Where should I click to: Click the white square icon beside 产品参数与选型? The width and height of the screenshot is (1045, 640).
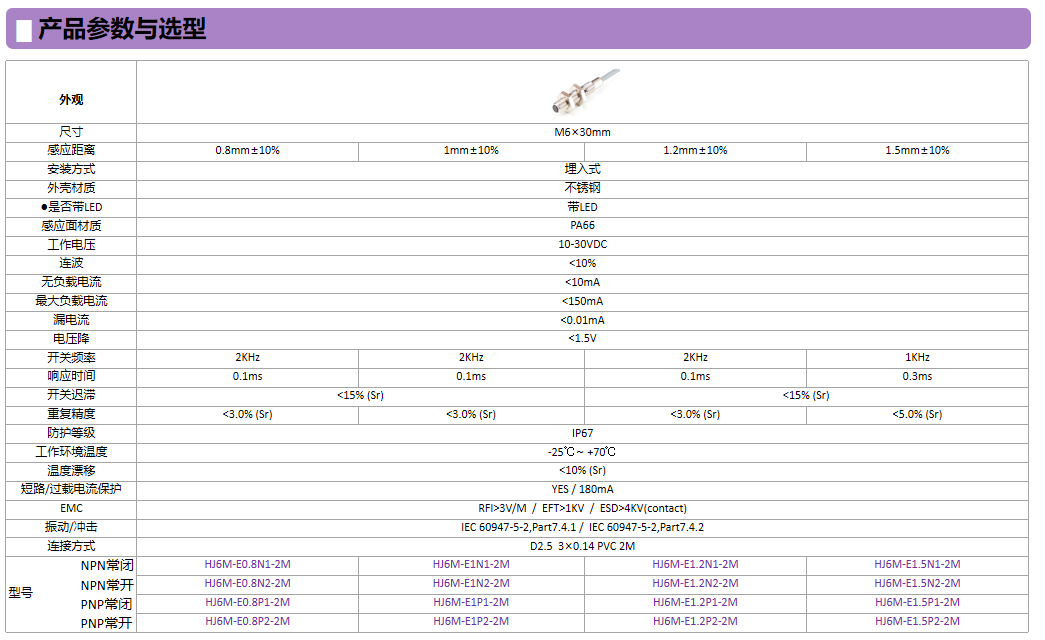pyautogui.click(x=24, y=30)
